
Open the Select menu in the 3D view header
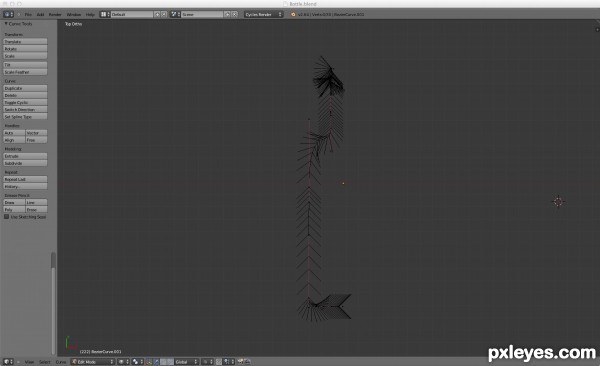[x=44, y=362]
